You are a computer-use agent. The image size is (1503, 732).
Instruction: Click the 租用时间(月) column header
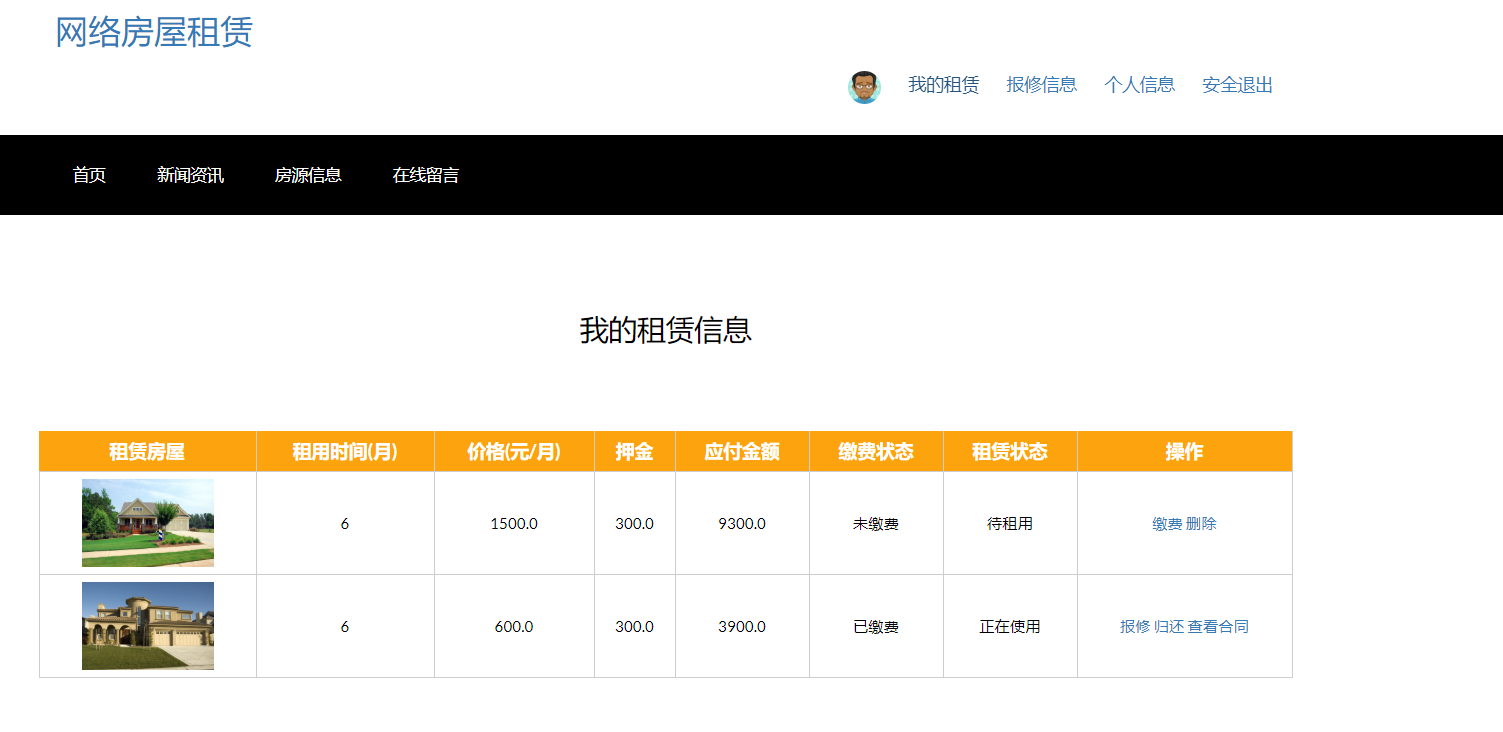[345, 452]
